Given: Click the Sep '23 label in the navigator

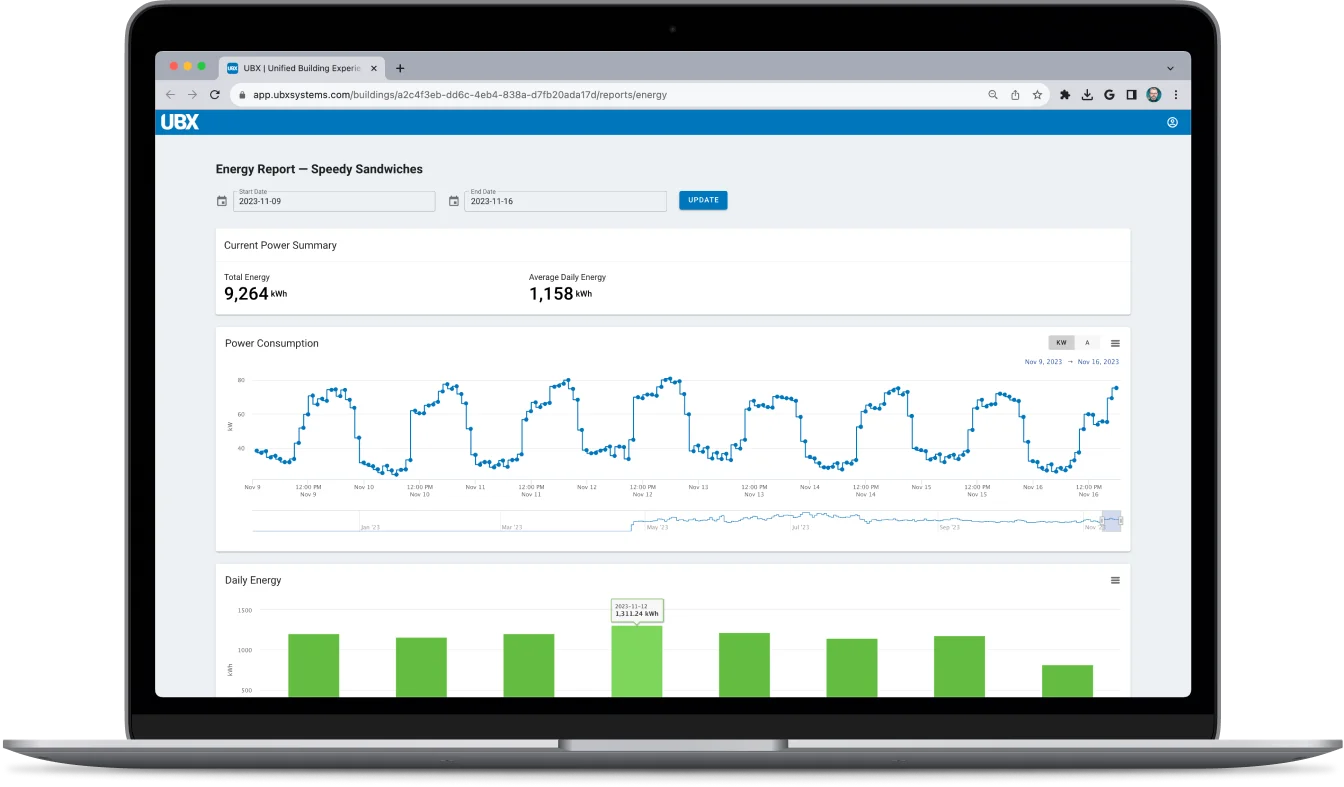Looking at the screenshot, I should click(949, 527).
